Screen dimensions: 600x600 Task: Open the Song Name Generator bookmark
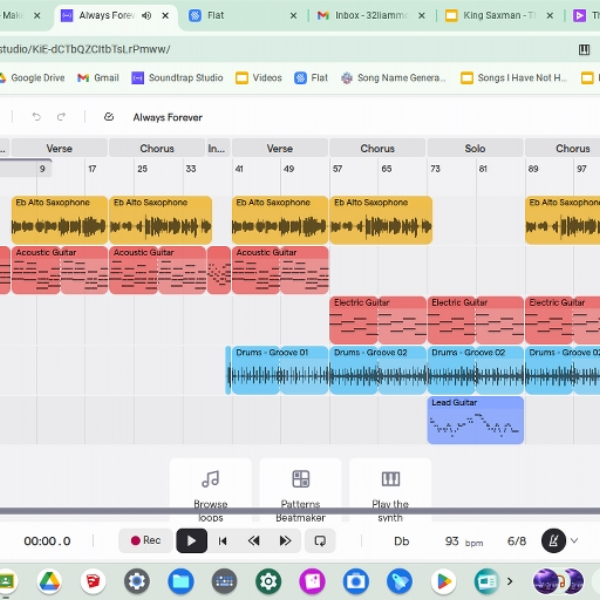pos(393,78)
